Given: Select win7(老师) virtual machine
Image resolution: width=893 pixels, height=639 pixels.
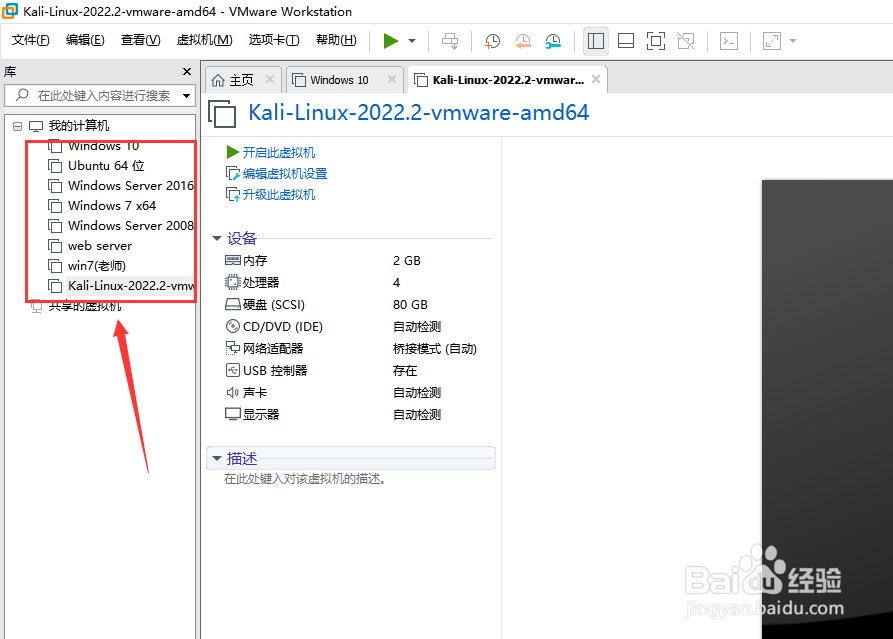Looking at the screenshot, I should pos(97,266).
